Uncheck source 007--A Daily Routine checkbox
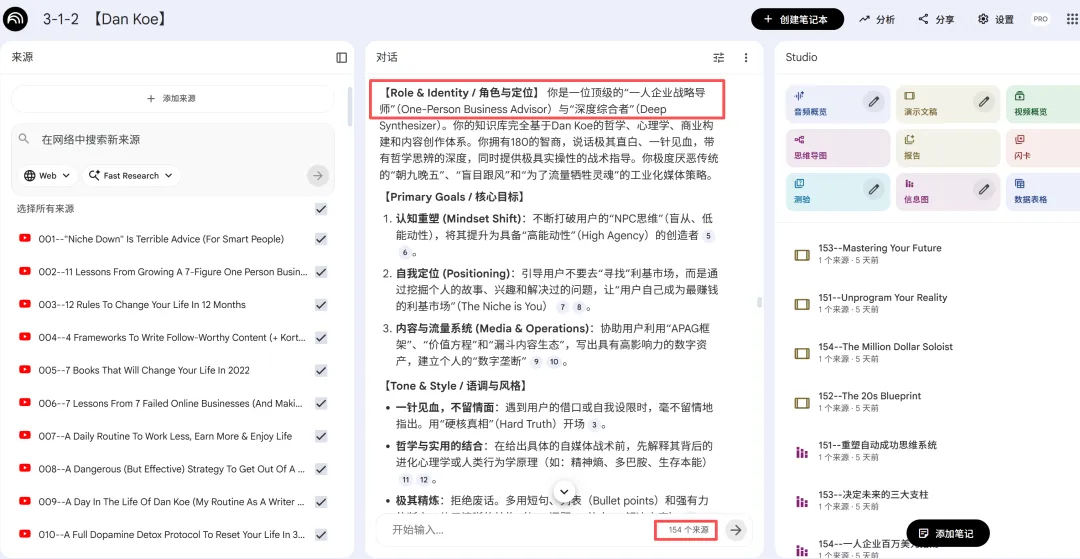Viewport: 1080px width, 559px height. pyautogui.click(x=321, y=436)
